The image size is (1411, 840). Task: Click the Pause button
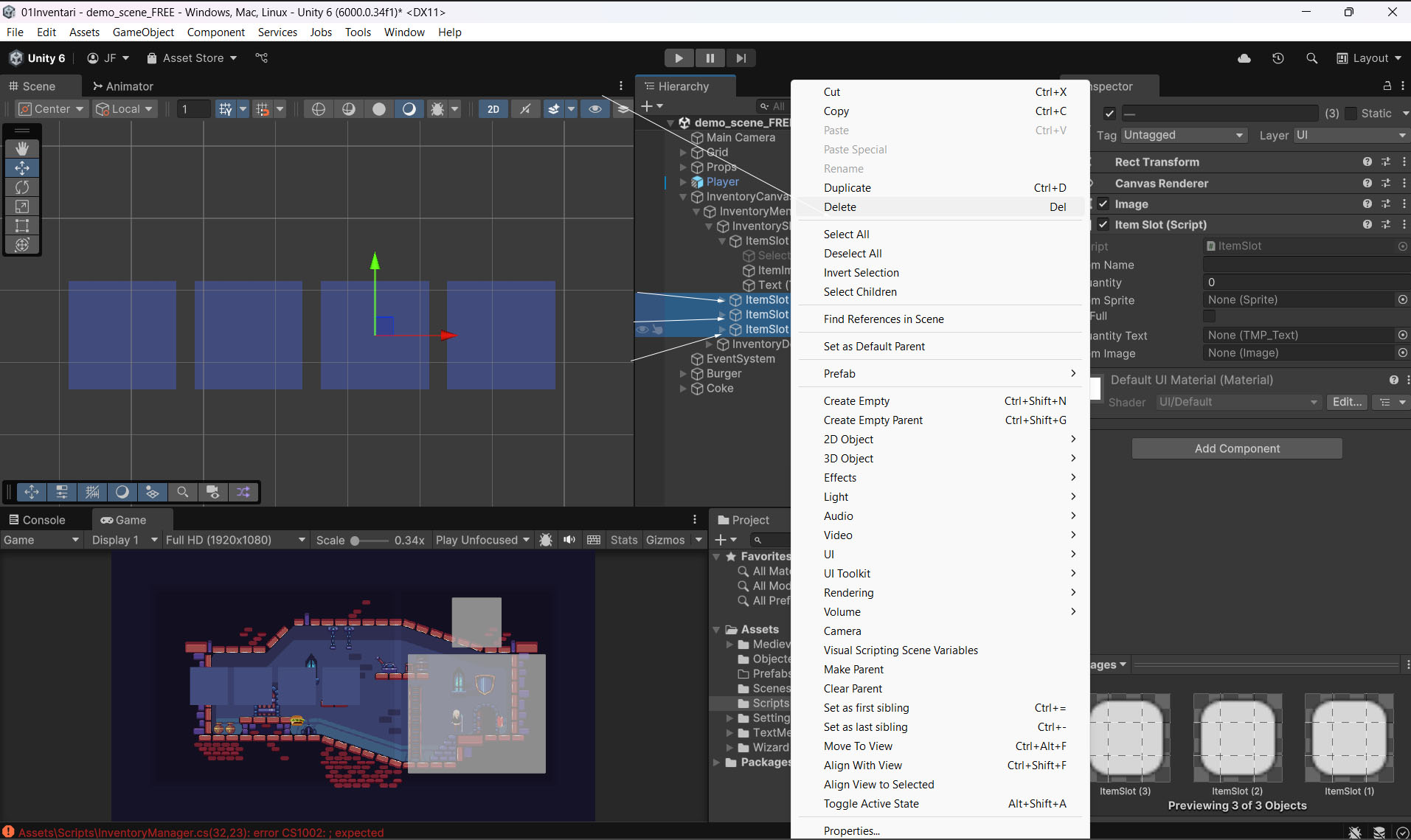point(710,58)
